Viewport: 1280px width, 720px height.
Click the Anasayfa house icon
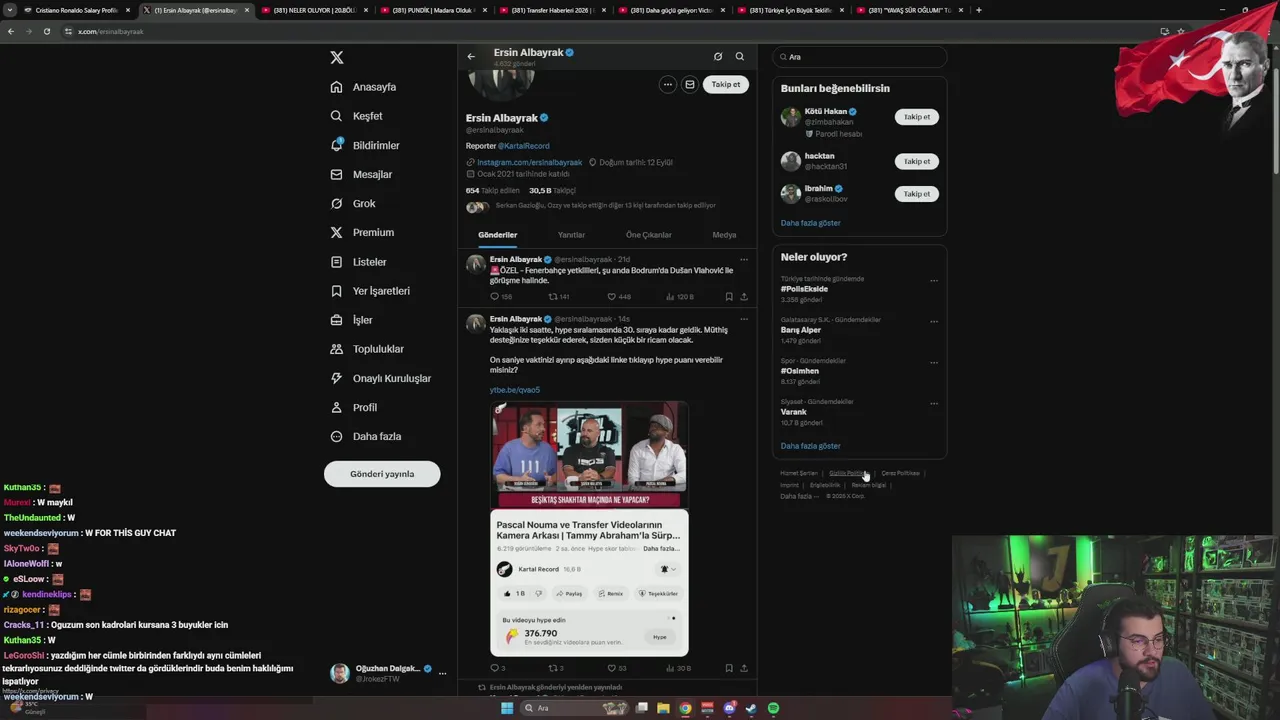[337, 87]
